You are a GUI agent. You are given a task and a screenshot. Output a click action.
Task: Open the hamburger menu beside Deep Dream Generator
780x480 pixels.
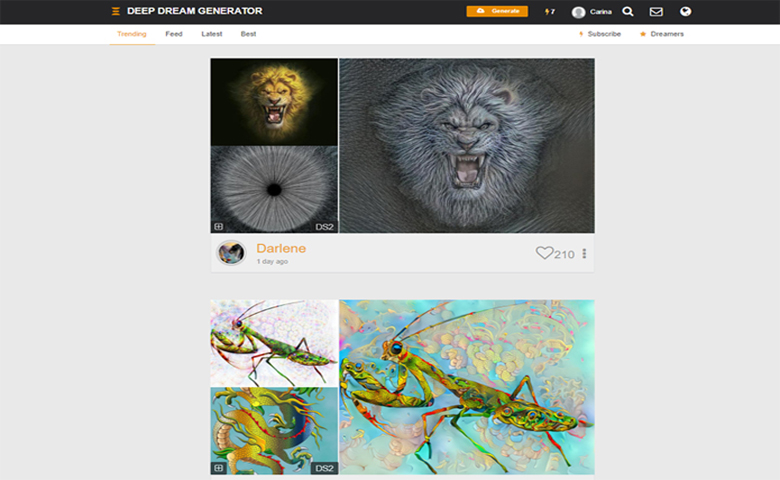click(115, 11)
